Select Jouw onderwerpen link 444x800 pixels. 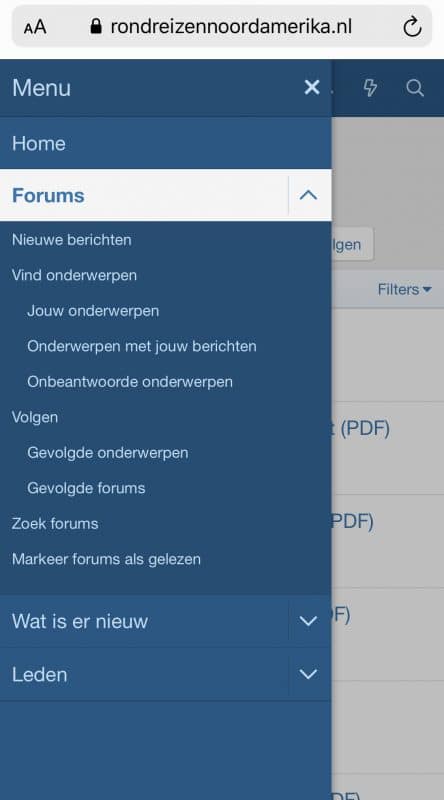tap(93, 311)
